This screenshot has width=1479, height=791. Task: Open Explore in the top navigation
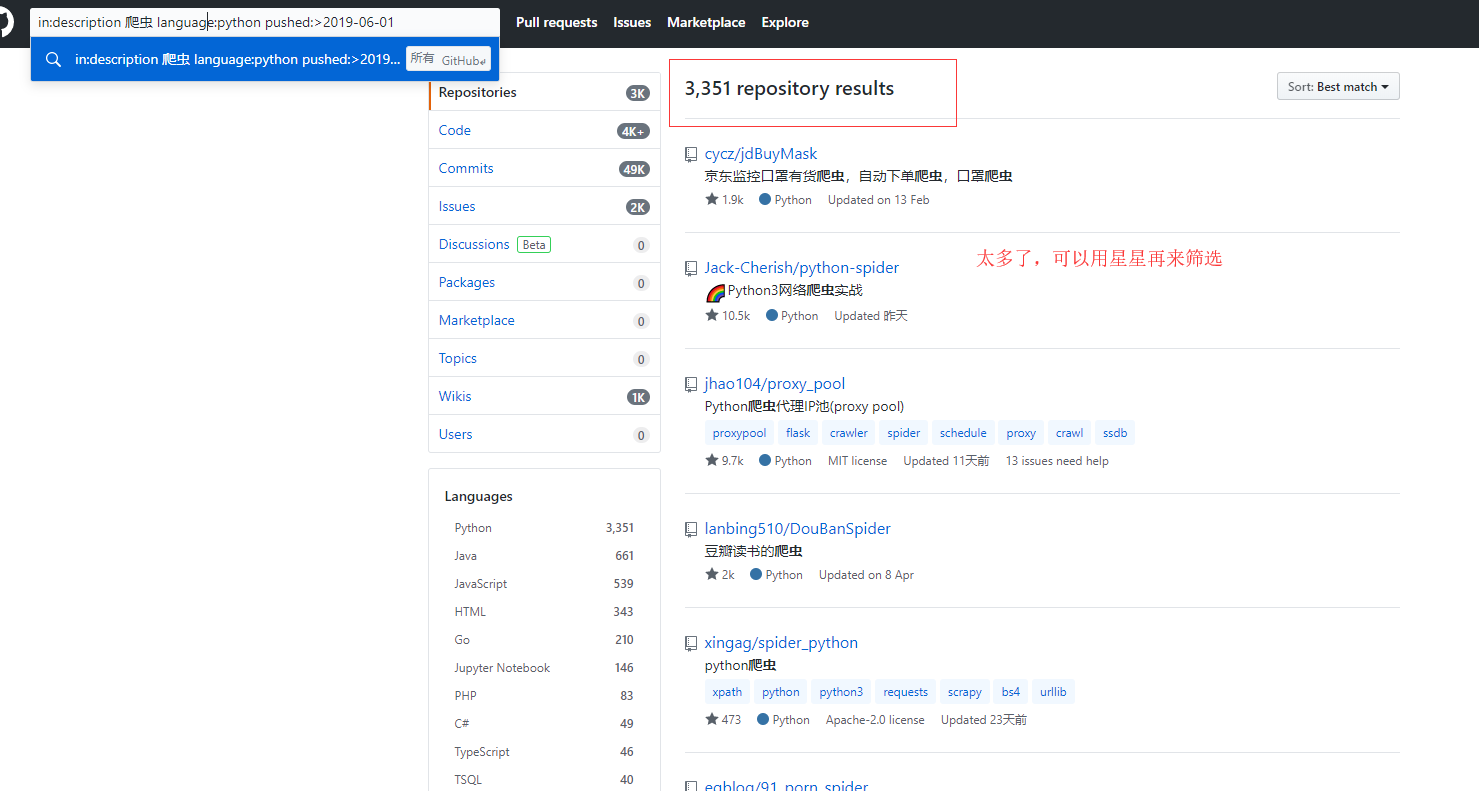pyautogui.click(x=785, y=22)
